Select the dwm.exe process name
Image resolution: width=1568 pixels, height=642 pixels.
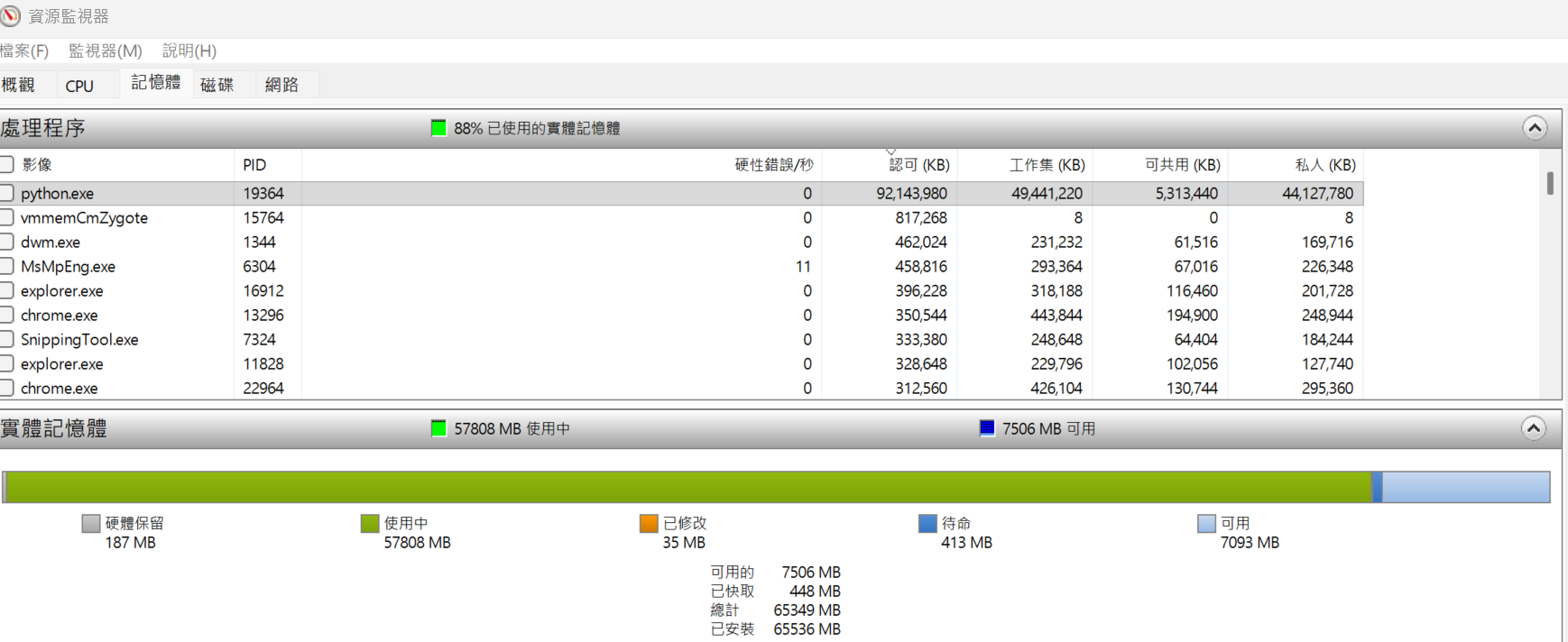[51, 243]
